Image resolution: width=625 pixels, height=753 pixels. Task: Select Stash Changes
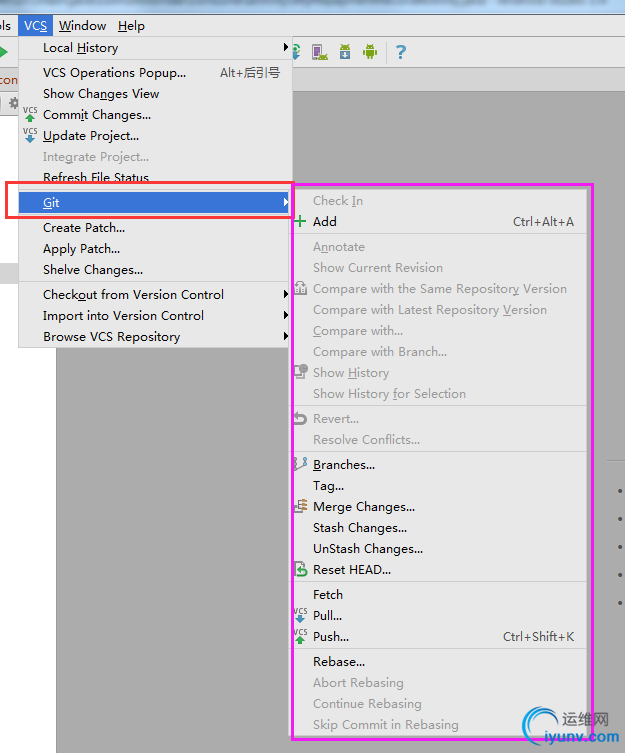439,527
